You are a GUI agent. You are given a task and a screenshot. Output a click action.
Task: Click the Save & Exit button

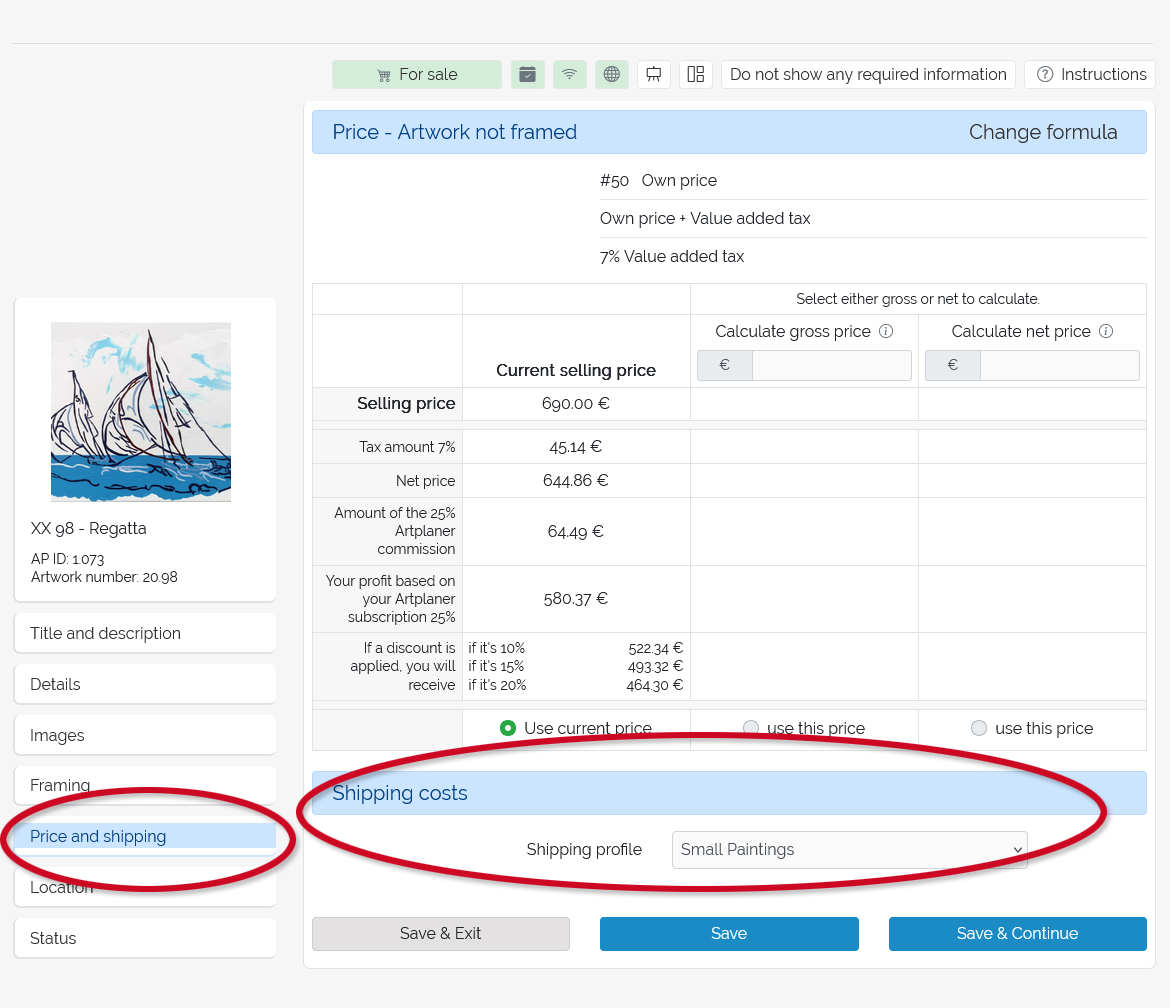click(x=441, y=934)
